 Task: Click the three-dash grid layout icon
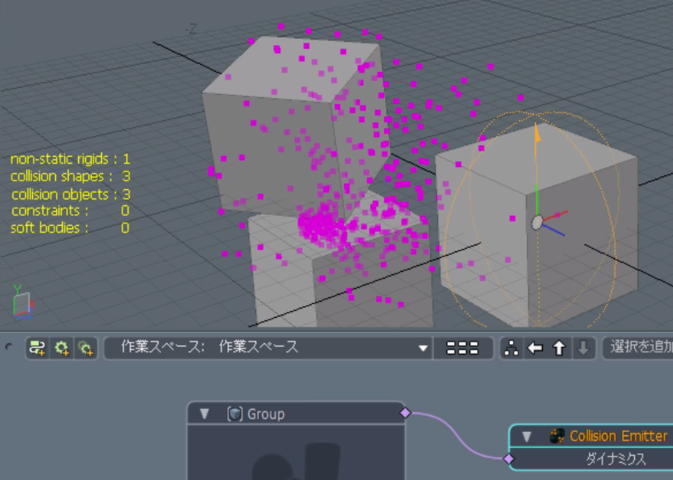pos(462,348)
